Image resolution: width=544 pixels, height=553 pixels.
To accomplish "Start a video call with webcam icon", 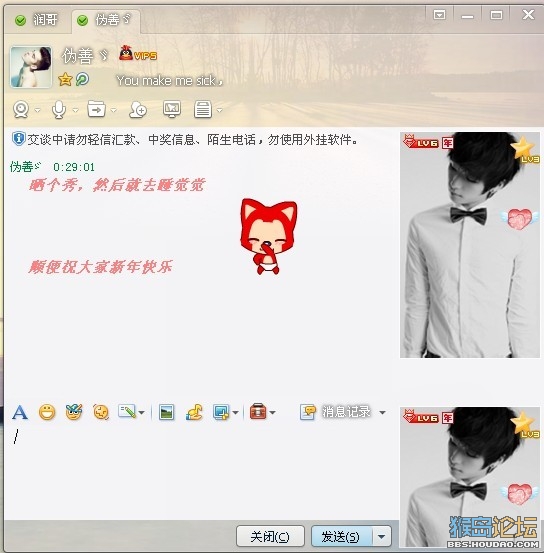I will (21, 109).
